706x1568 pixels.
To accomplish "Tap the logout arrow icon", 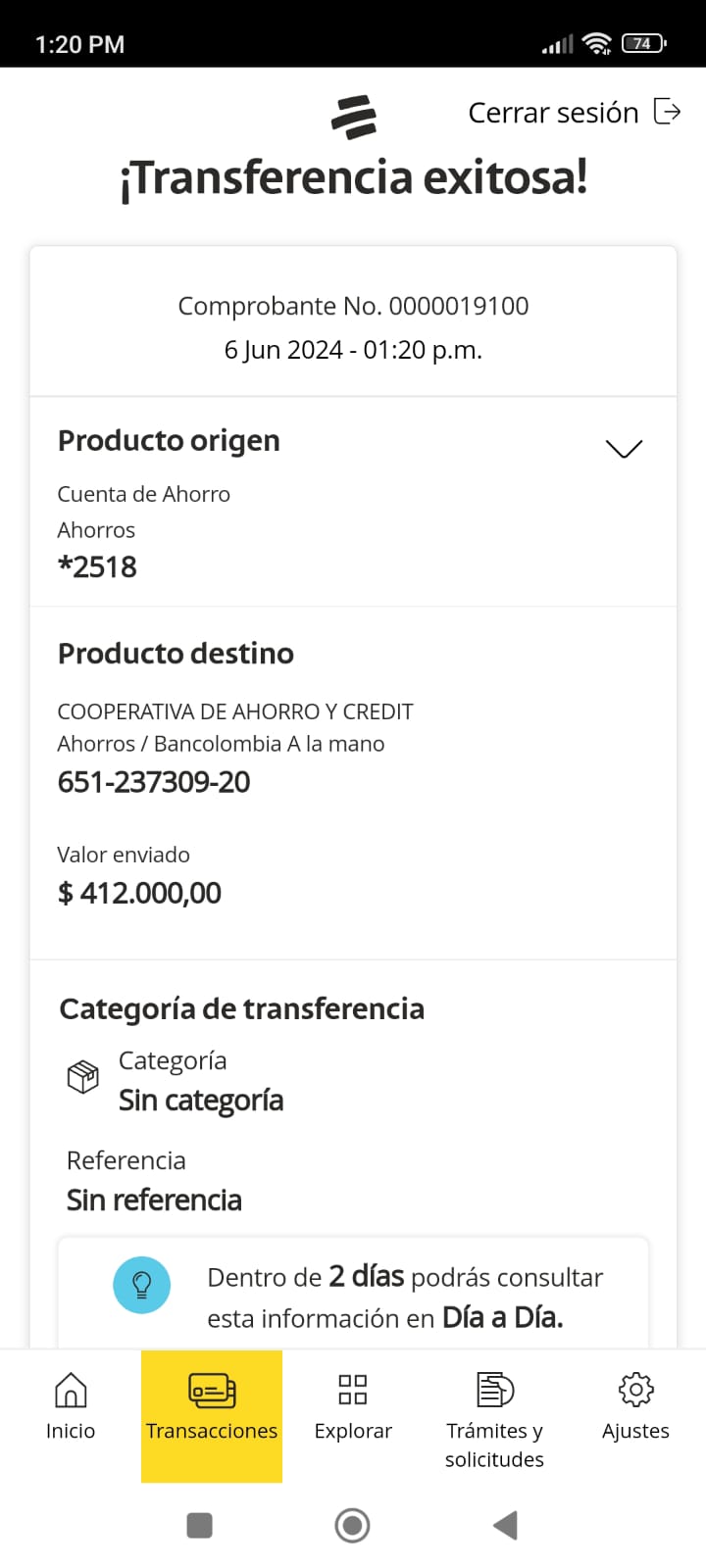I will coord(668,112).
